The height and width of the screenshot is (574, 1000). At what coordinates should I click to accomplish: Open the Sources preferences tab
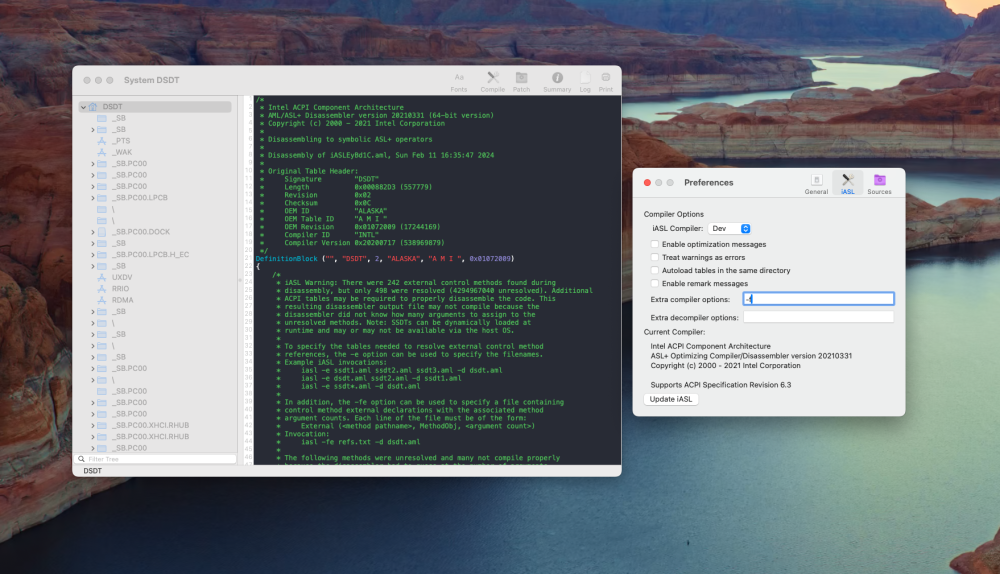pos(879,183)
